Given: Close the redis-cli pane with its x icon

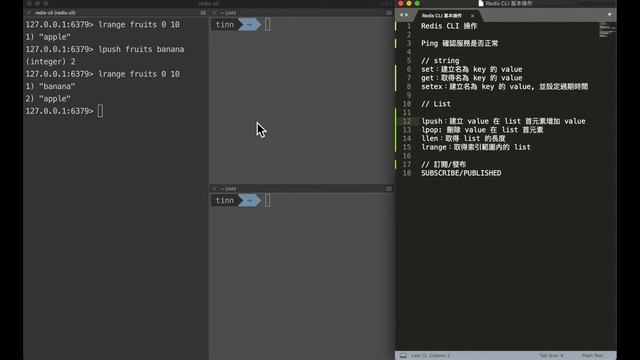Looking at the screenshot, I should [x=29, y=13].
